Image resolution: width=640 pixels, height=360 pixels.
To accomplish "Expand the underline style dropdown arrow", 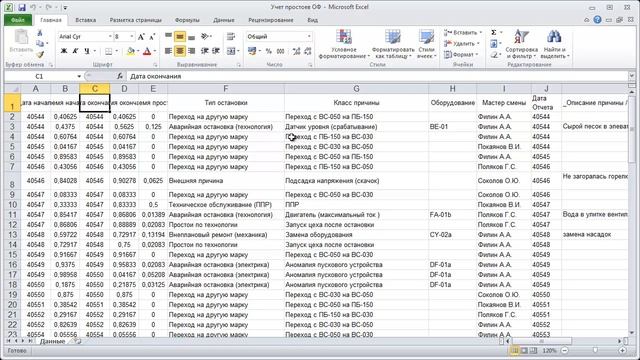I will 94,51.
